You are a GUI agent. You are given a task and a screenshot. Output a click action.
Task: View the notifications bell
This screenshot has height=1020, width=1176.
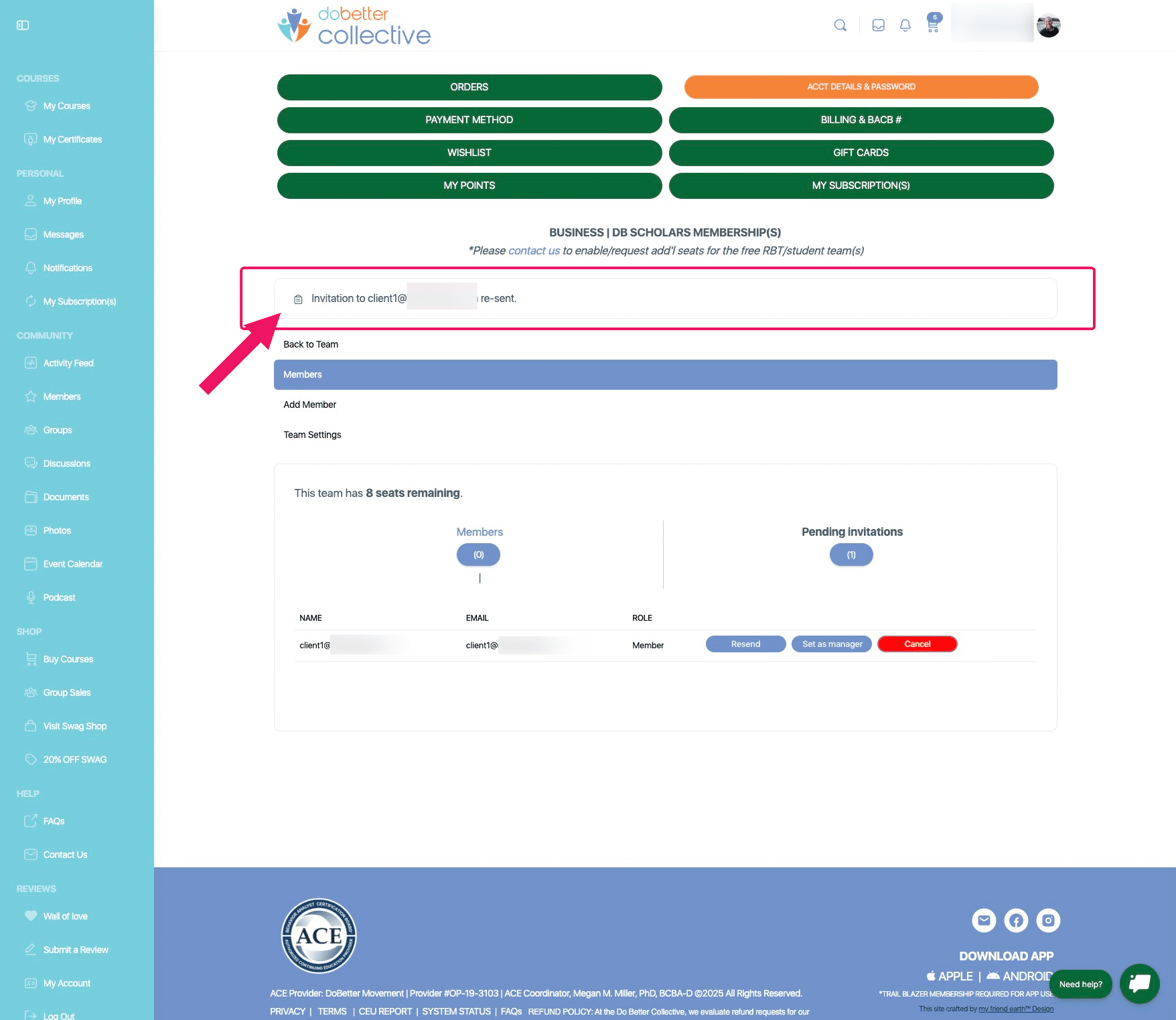pos(905,25)
